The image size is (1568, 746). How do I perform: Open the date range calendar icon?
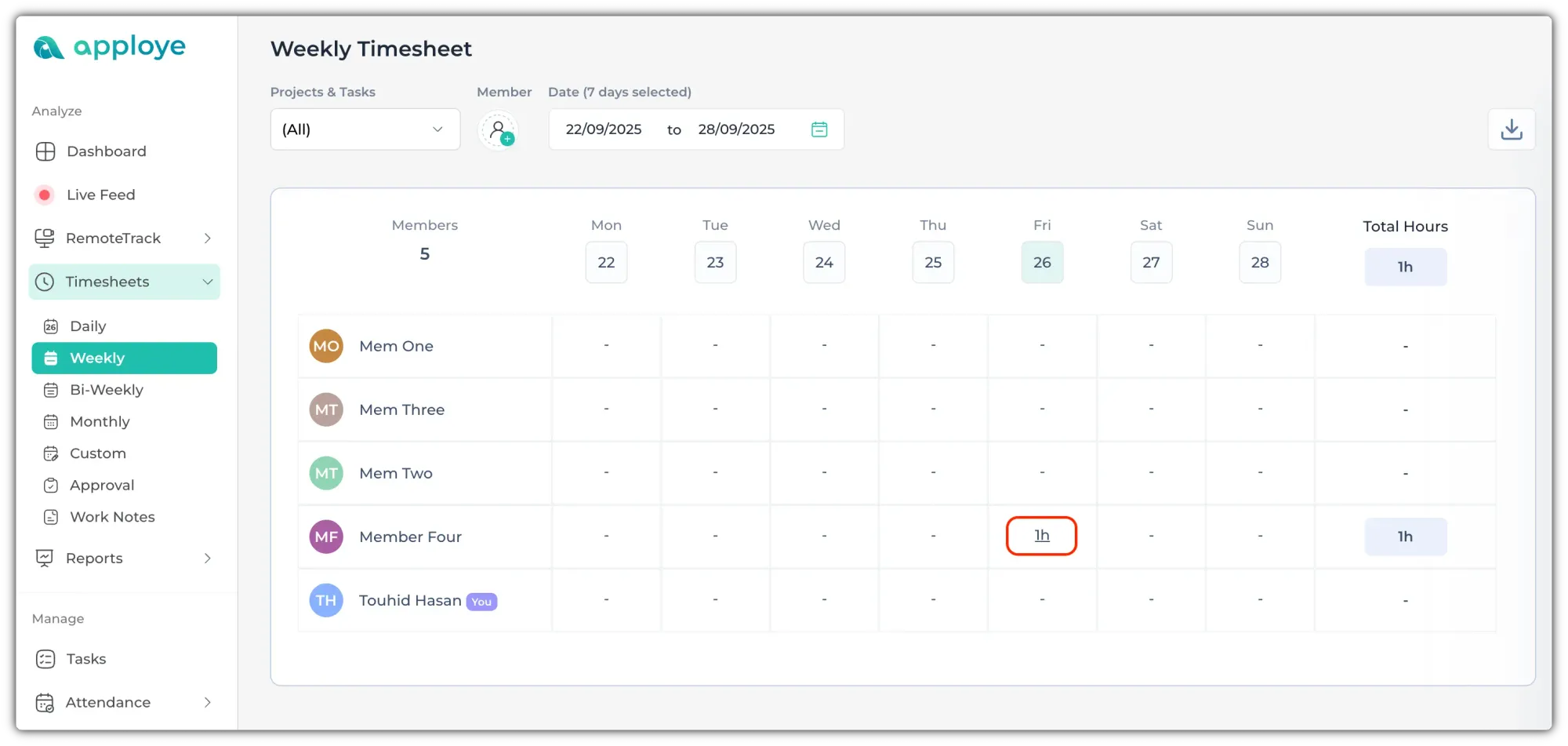(x=818, y=129)
